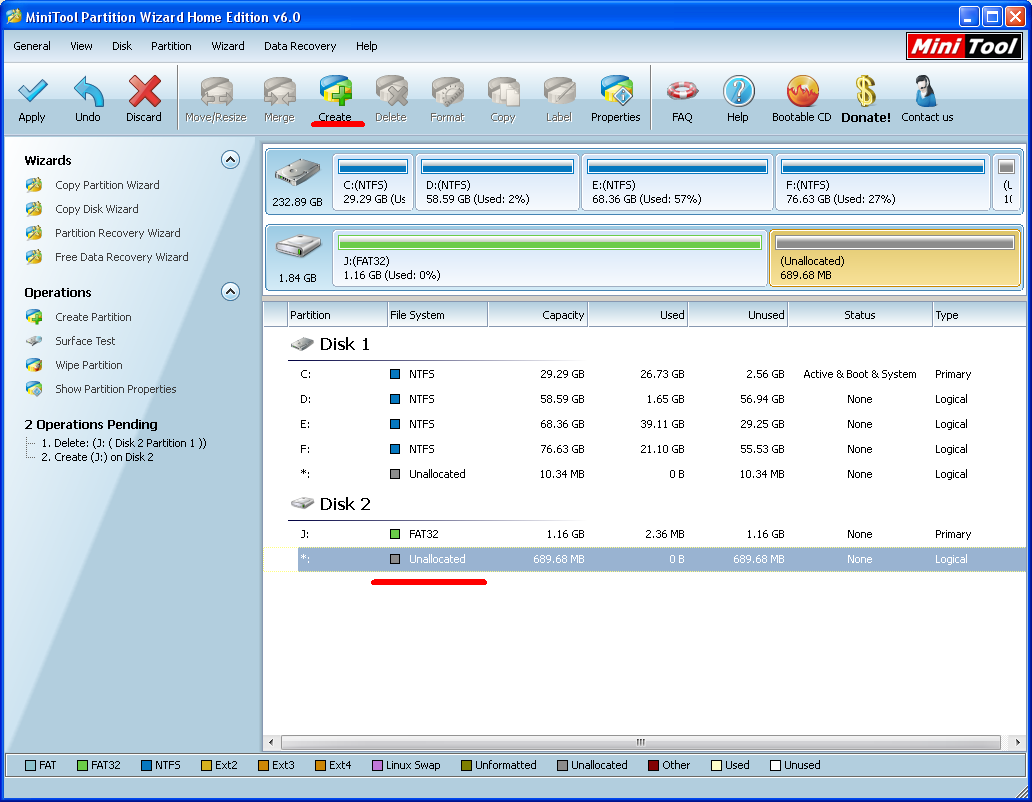Screen dimensions: 1032x802
Task: Click the NTFS legend color swatch
Action: point(145,766)
